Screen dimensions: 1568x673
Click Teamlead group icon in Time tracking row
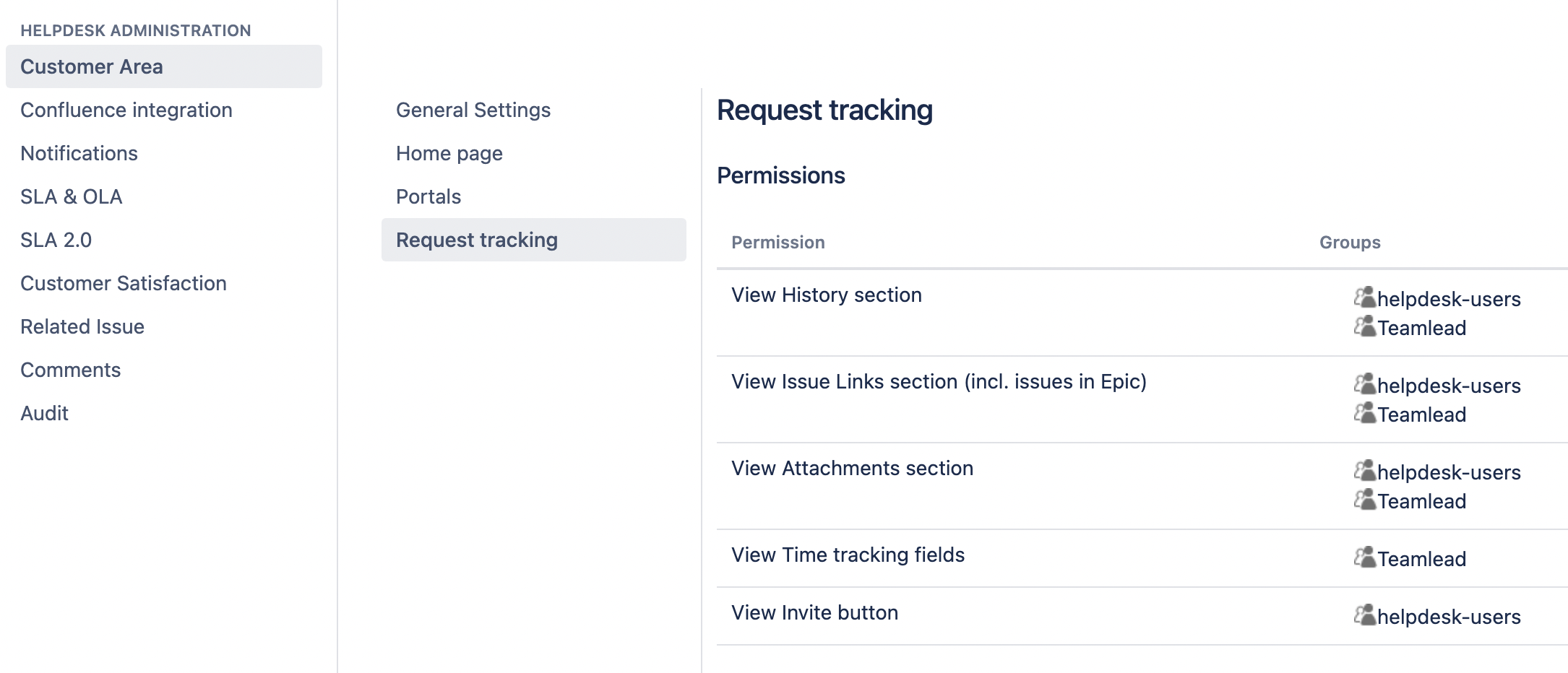coord(1364,557)
